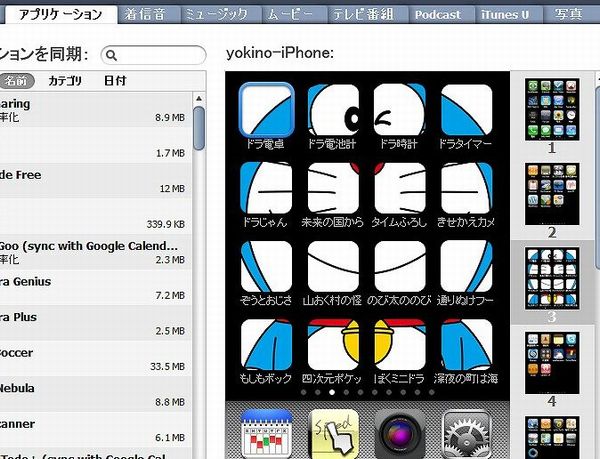The height and width of the screenshot is (459, 600).
Task: Select the 通りぬけフー app icon
Action: tap(466, 266)
